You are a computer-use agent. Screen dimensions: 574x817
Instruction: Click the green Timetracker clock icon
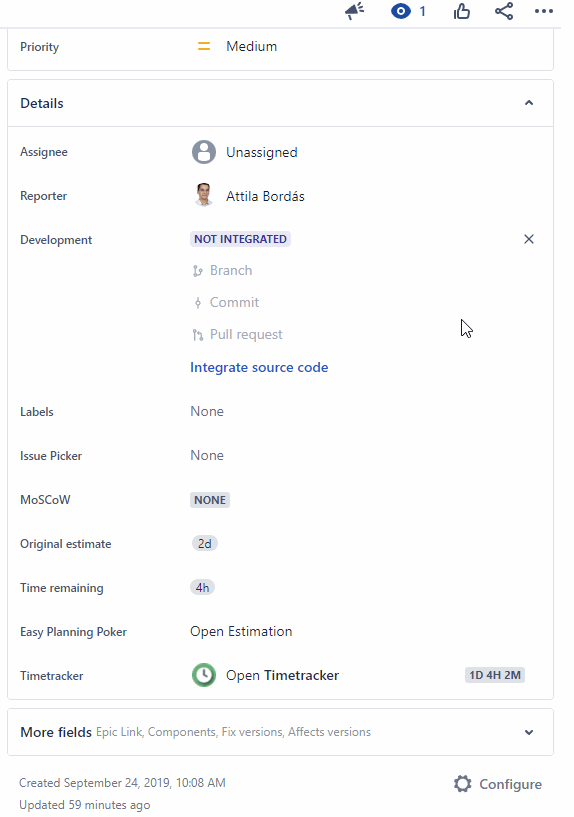click(204, 675)
